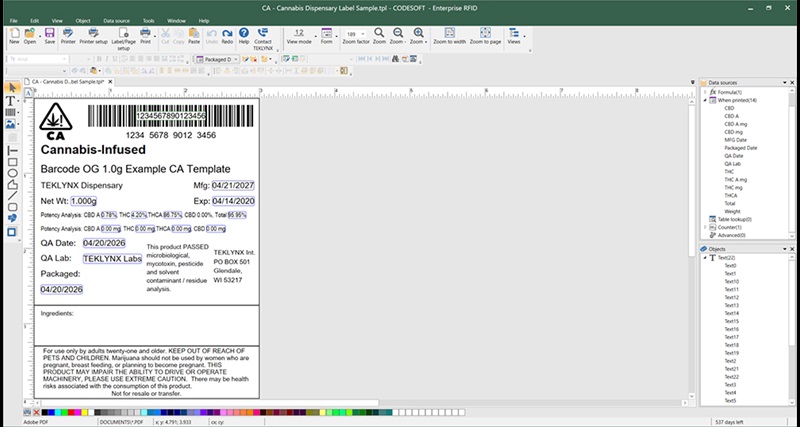Viewport: 800px width, 427px height.
Task: Zoom out with the Zoom - icon
Action: point(397,36)
